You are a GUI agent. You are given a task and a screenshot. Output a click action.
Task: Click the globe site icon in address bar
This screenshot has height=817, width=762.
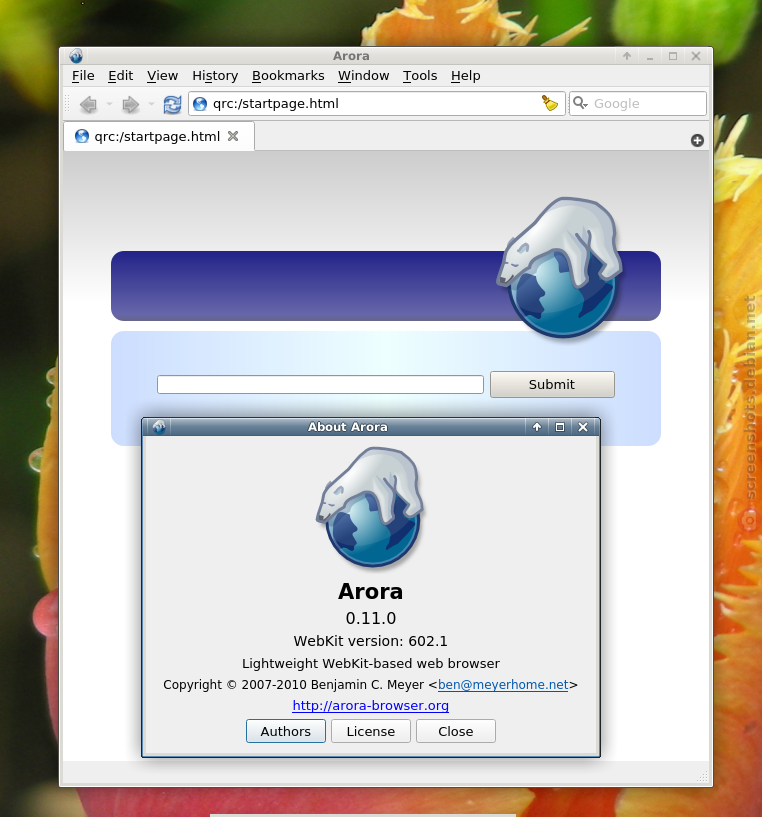tap(200, 104)
